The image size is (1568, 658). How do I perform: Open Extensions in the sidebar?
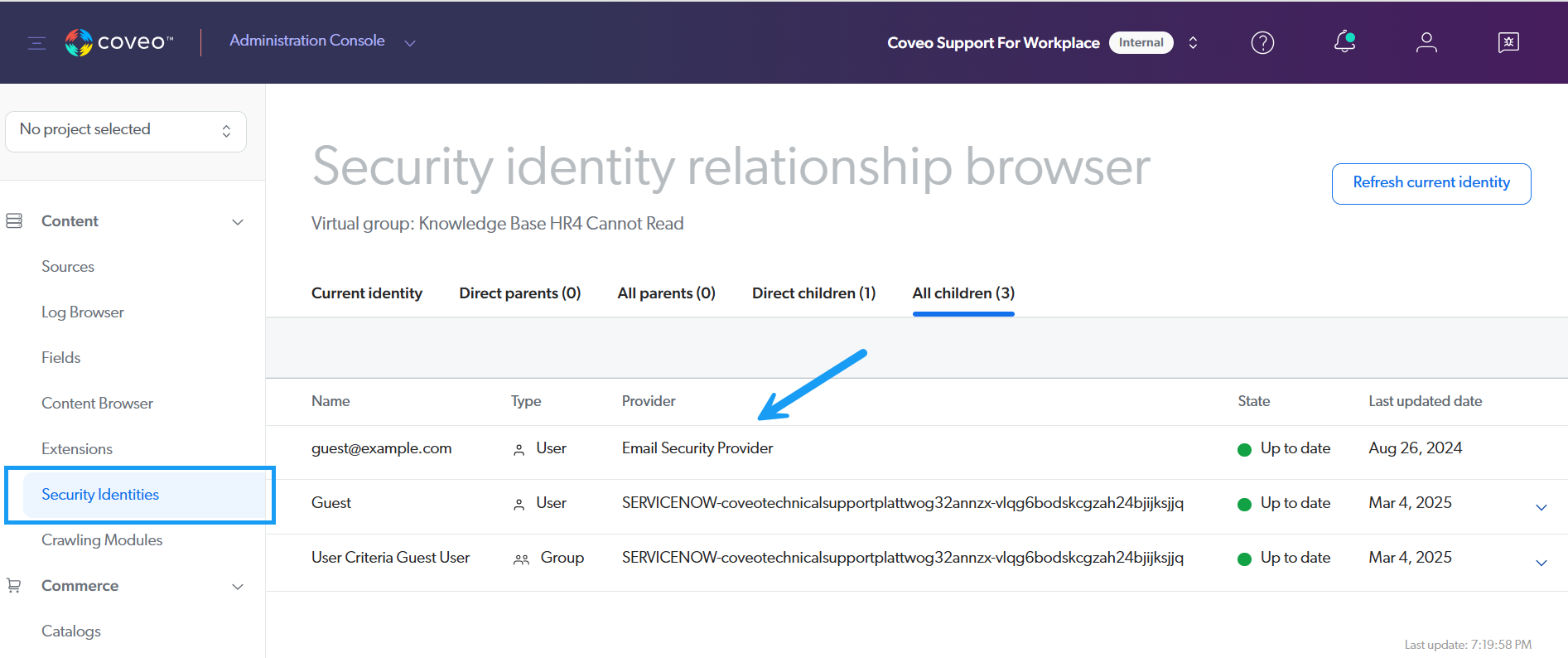[x=77, y=449]
